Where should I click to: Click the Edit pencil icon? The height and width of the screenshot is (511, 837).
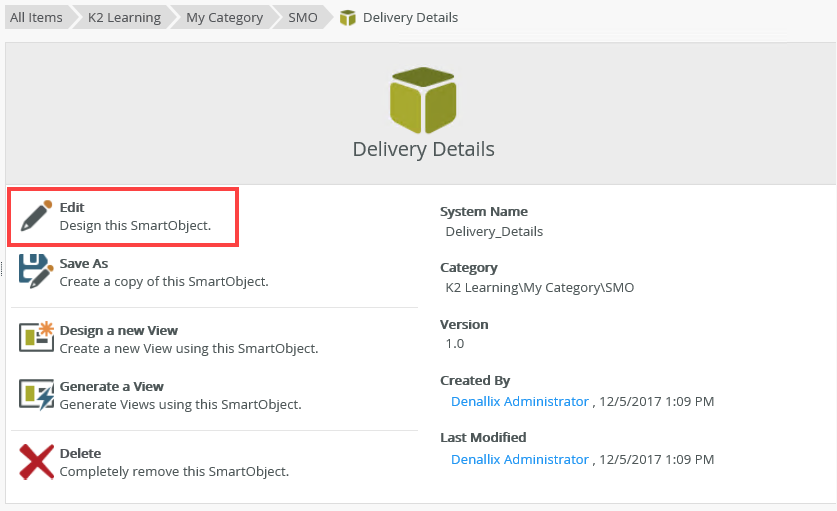[36, 215]
